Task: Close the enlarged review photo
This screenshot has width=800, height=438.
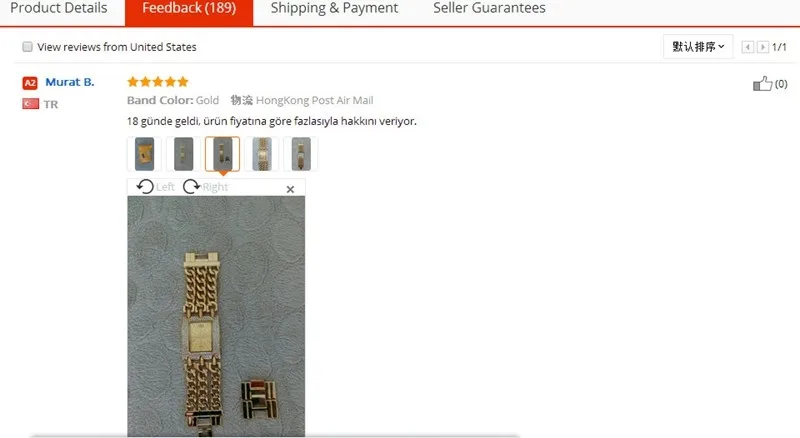Action: [x=290, y=189]
